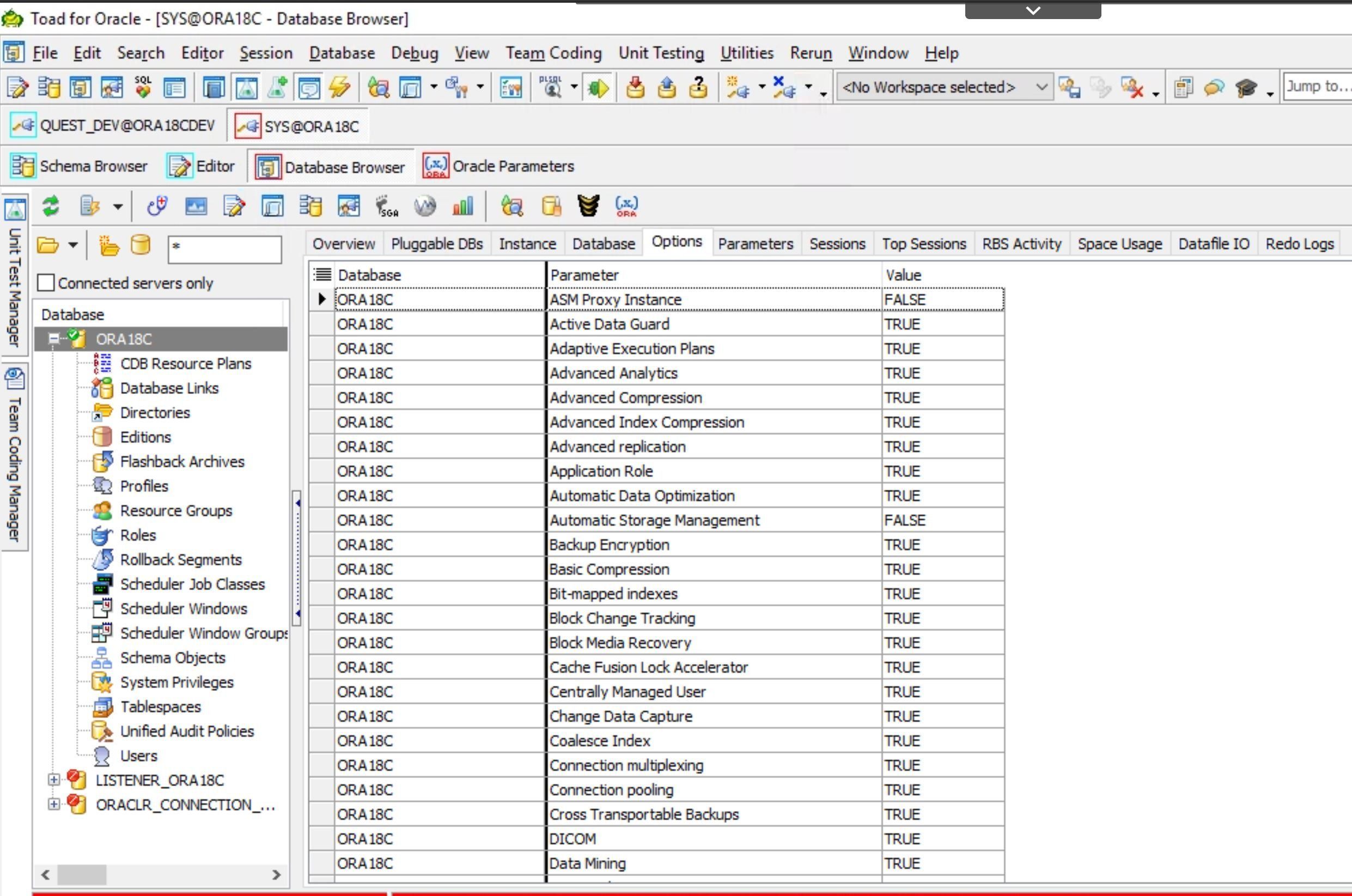Click the speech bubbles icon in main toolbar

coord(1214,88)
